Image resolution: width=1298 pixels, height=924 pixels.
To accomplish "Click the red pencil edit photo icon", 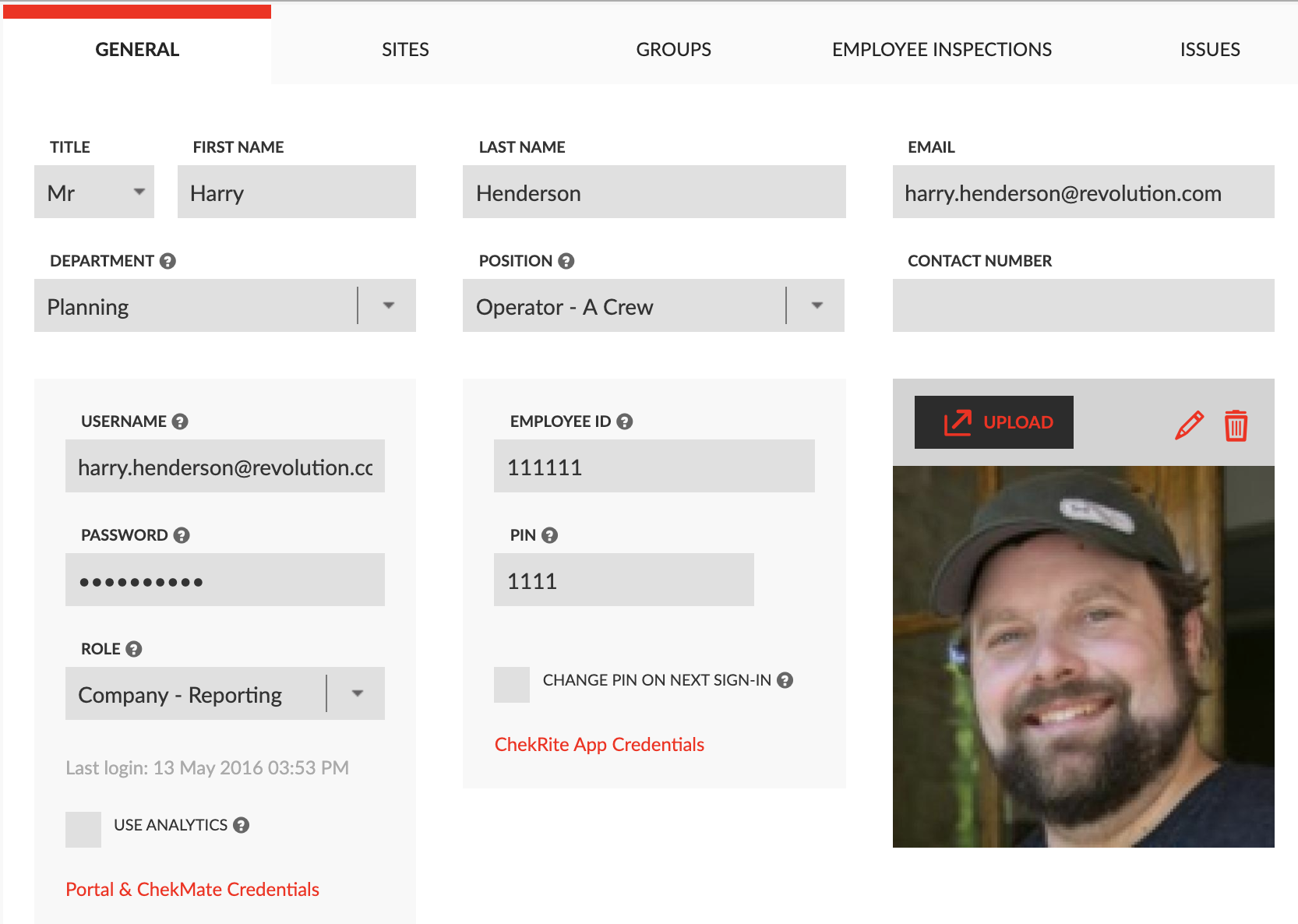I will [1189, 425].
